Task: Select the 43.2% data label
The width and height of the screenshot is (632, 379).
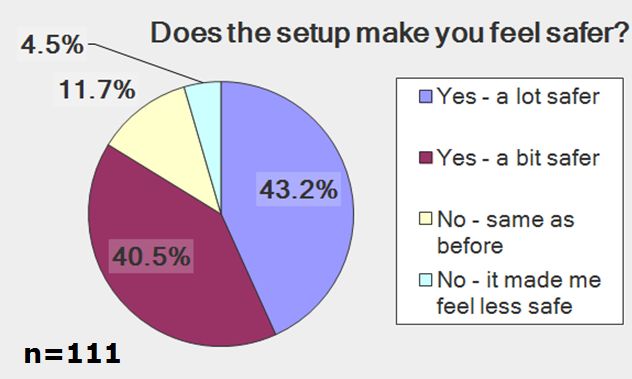Action: click(298, 189)
